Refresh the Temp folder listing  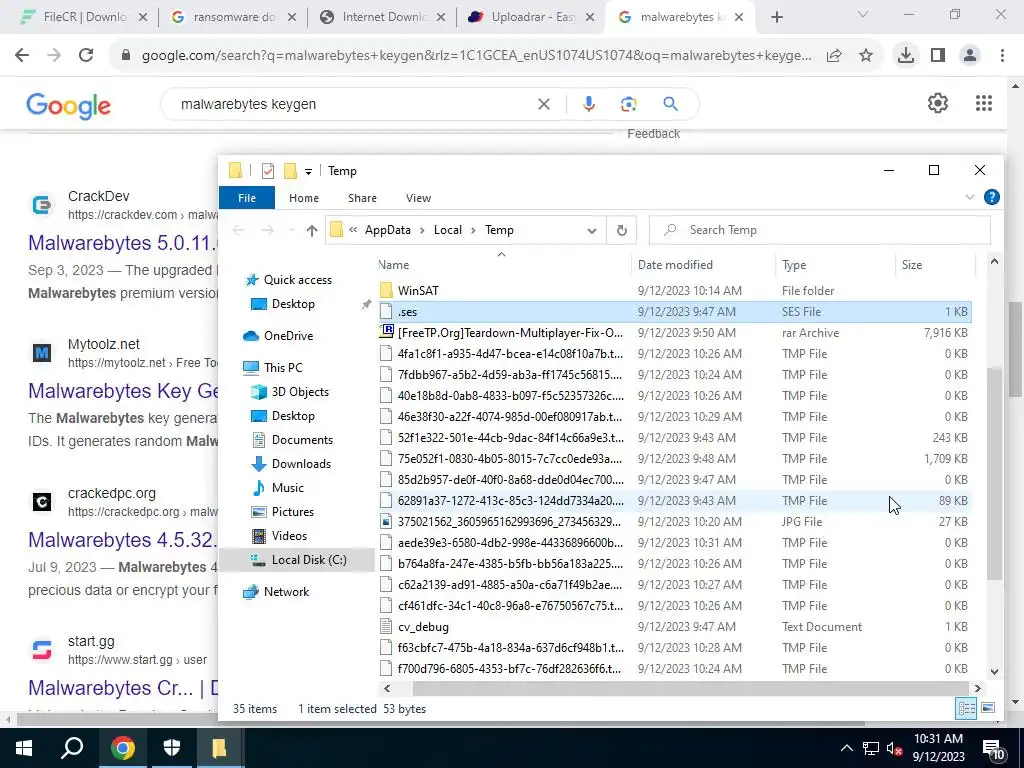(x=622, y=230)
